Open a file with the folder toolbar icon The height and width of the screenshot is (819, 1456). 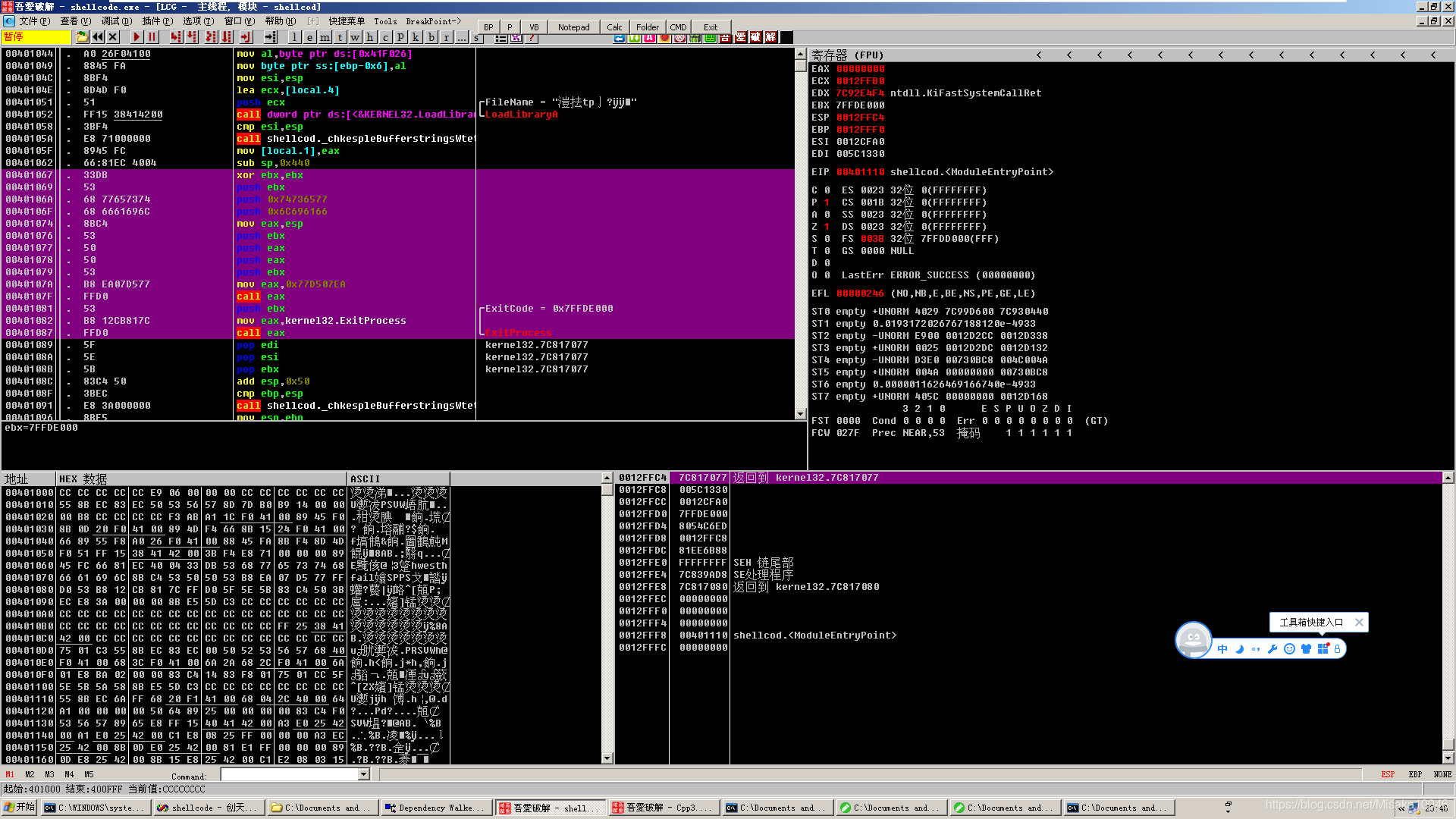click(82, 36)
